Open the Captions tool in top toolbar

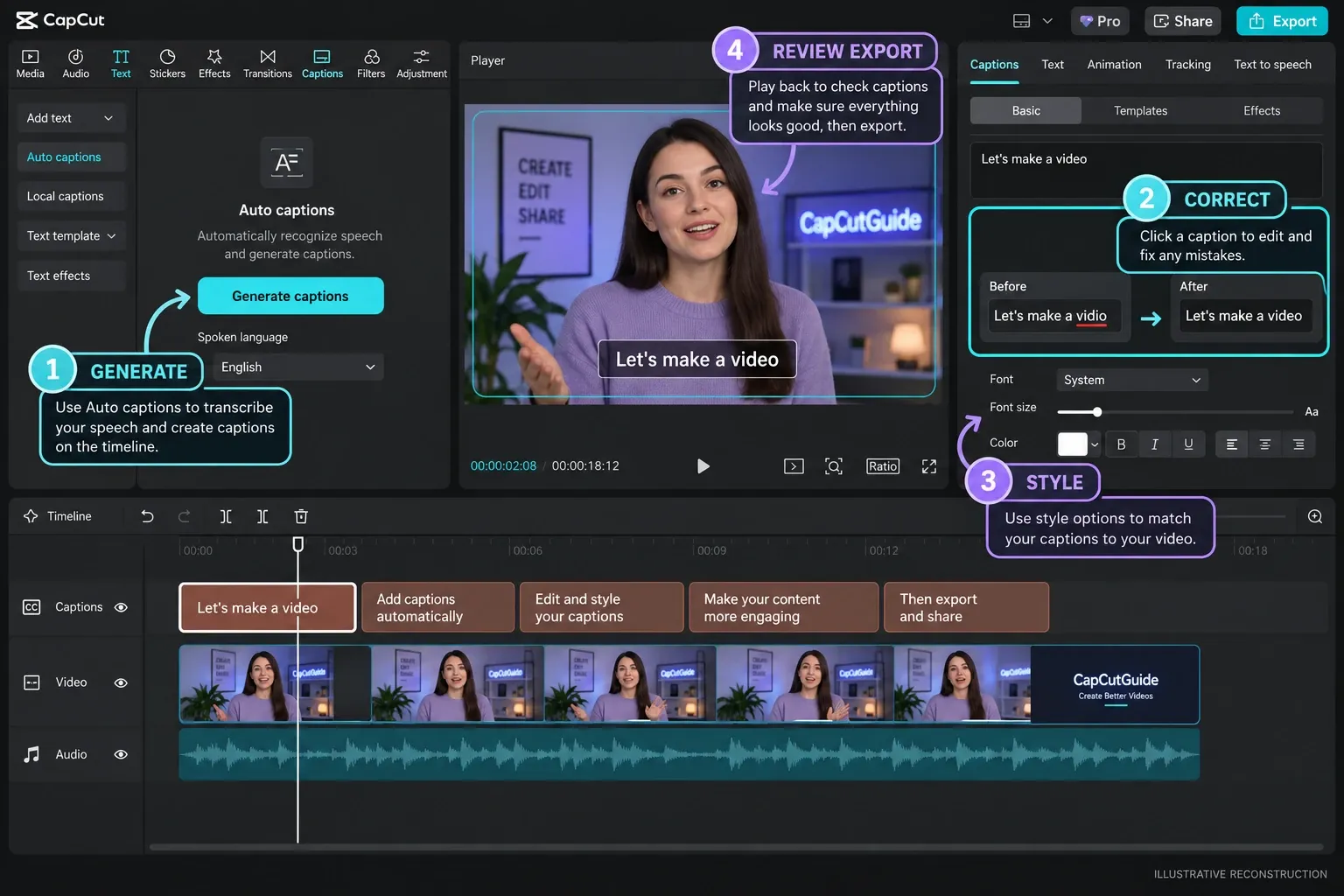pos(322,64)
